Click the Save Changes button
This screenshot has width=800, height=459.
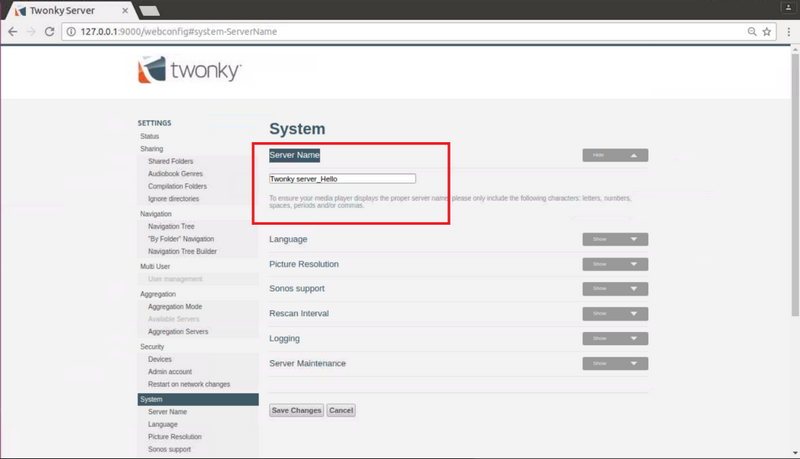tap(296, 410)
